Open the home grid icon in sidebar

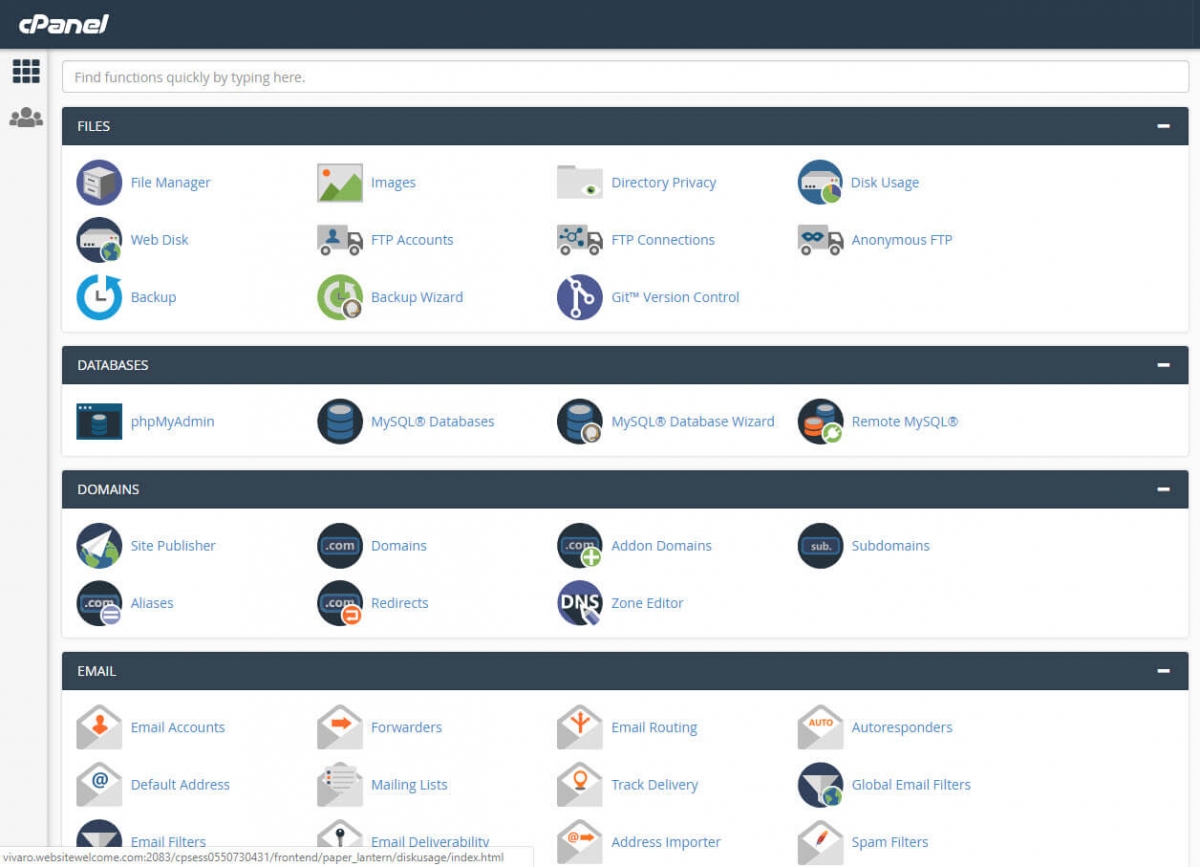click(26, 71)
